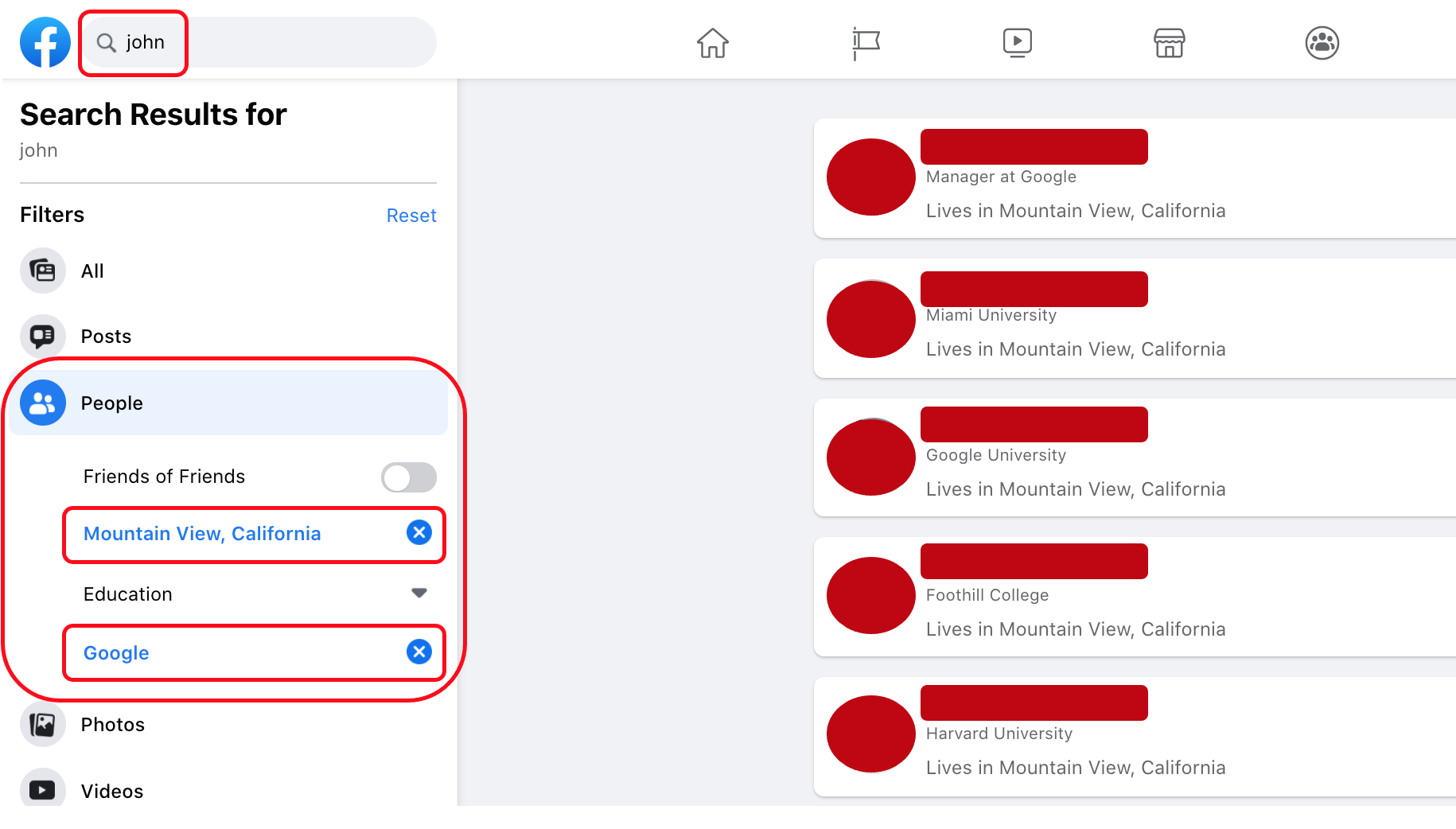
Task: Click the Reset filters link
Action: [x=411, y=215]
